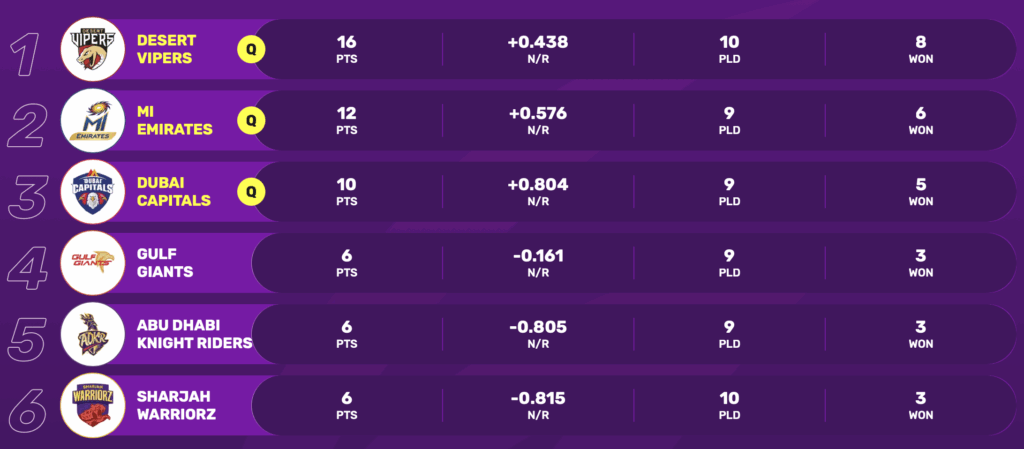Image resolution: width=1024 pixels, height=449 pixels.
Task: Click the Q qualified badge beside MI Emirates
Action: pos(251,120)
